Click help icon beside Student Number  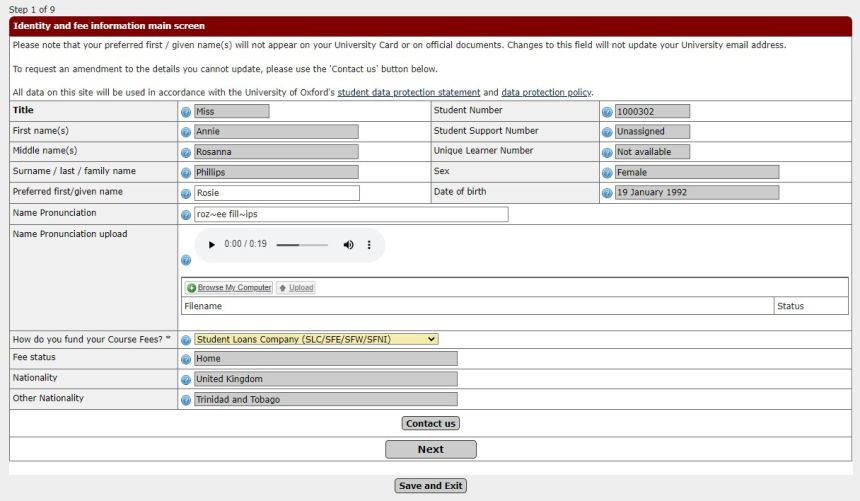tap(607, 112)
